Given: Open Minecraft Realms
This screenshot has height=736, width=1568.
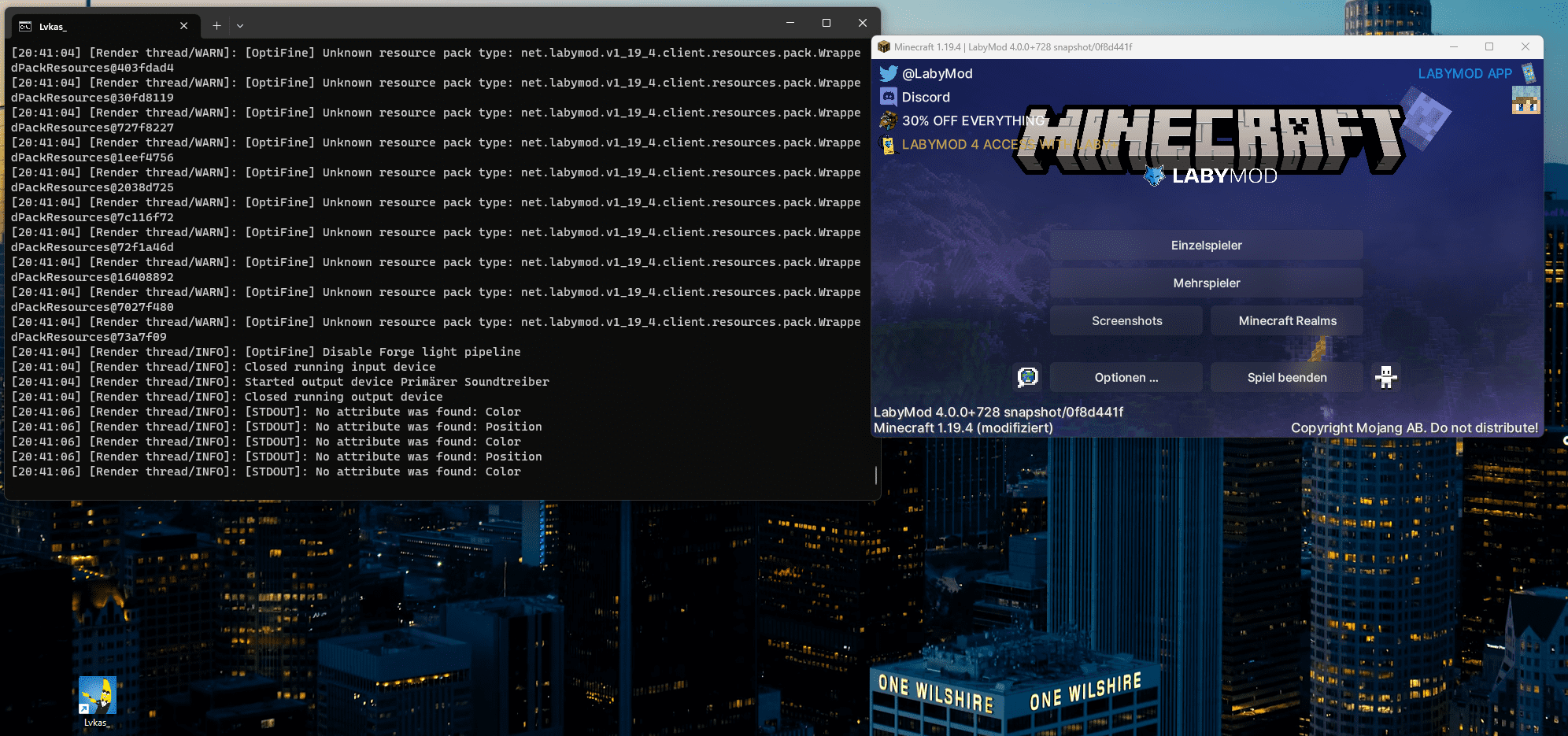Looking at the screenshot, I should coord(1288,320).
